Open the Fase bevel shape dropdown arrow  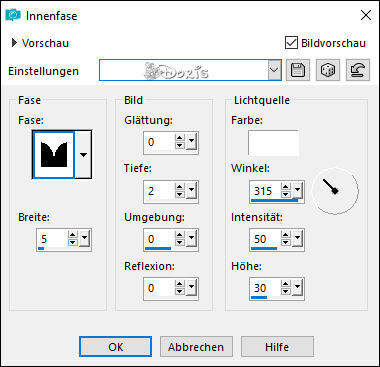[x=83, y=154]
